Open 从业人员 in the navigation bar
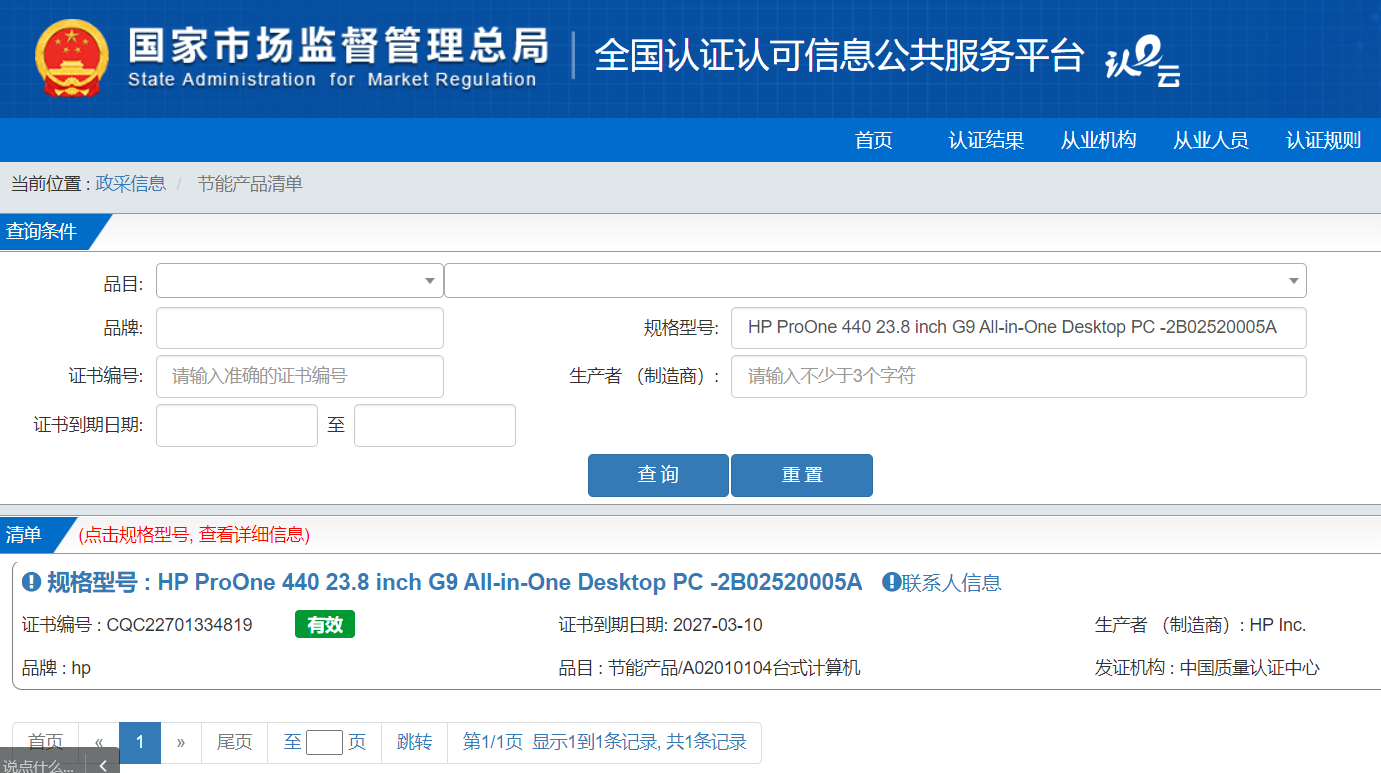The height and width of the screenshot is (773, 1381). [x=1210, y=140]
